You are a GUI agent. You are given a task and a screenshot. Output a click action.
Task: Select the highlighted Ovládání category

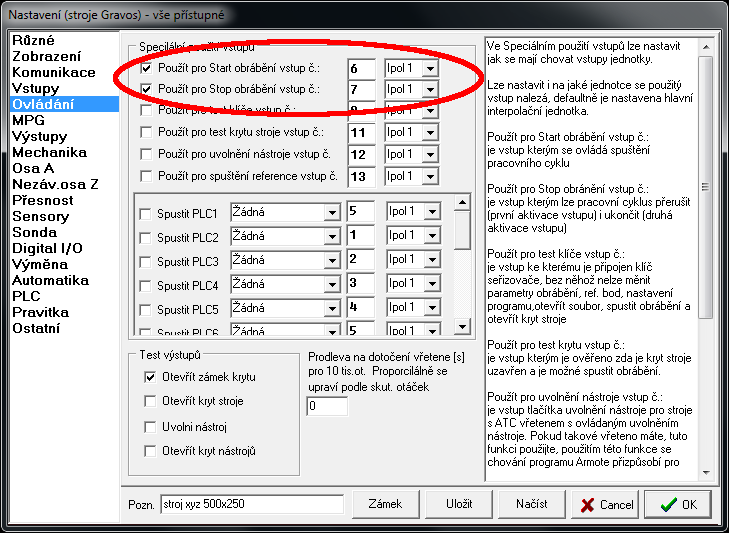pos(64,104)
